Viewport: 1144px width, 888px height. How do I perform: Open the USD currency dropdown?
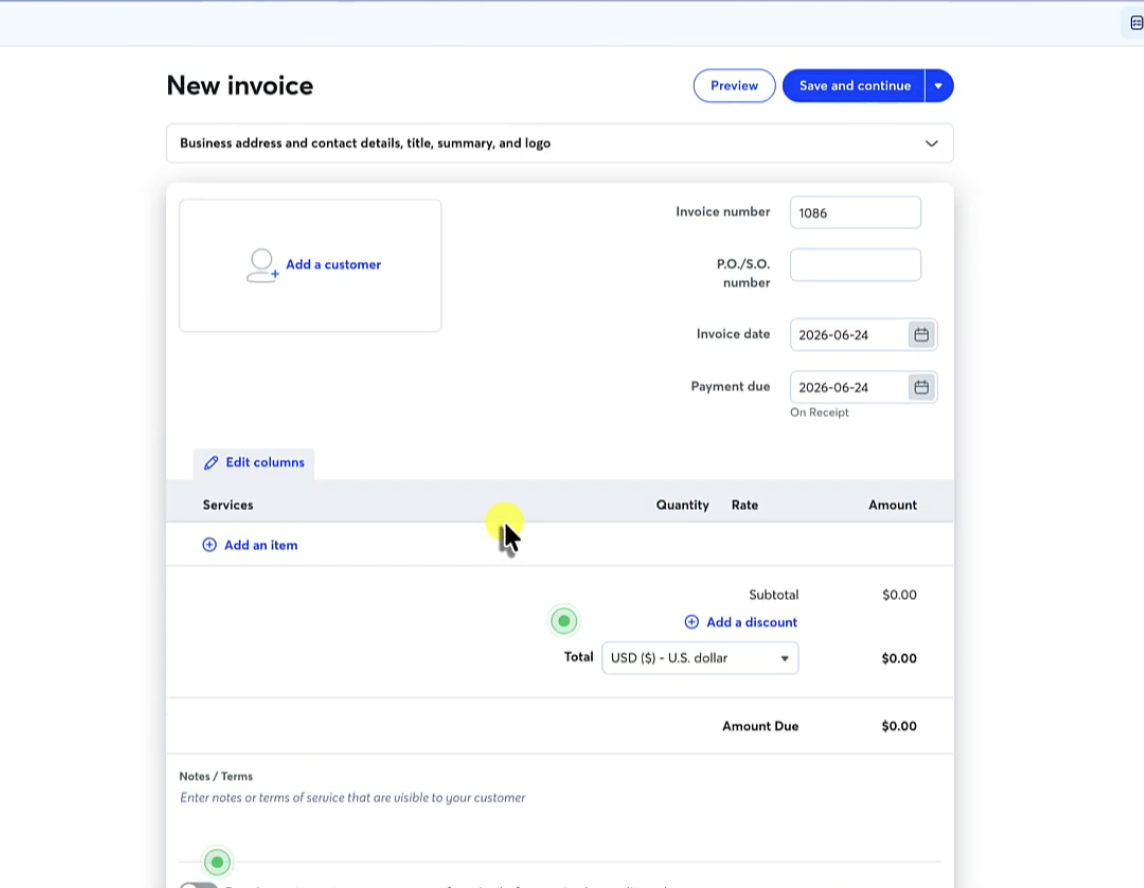[x=700, y=658]
